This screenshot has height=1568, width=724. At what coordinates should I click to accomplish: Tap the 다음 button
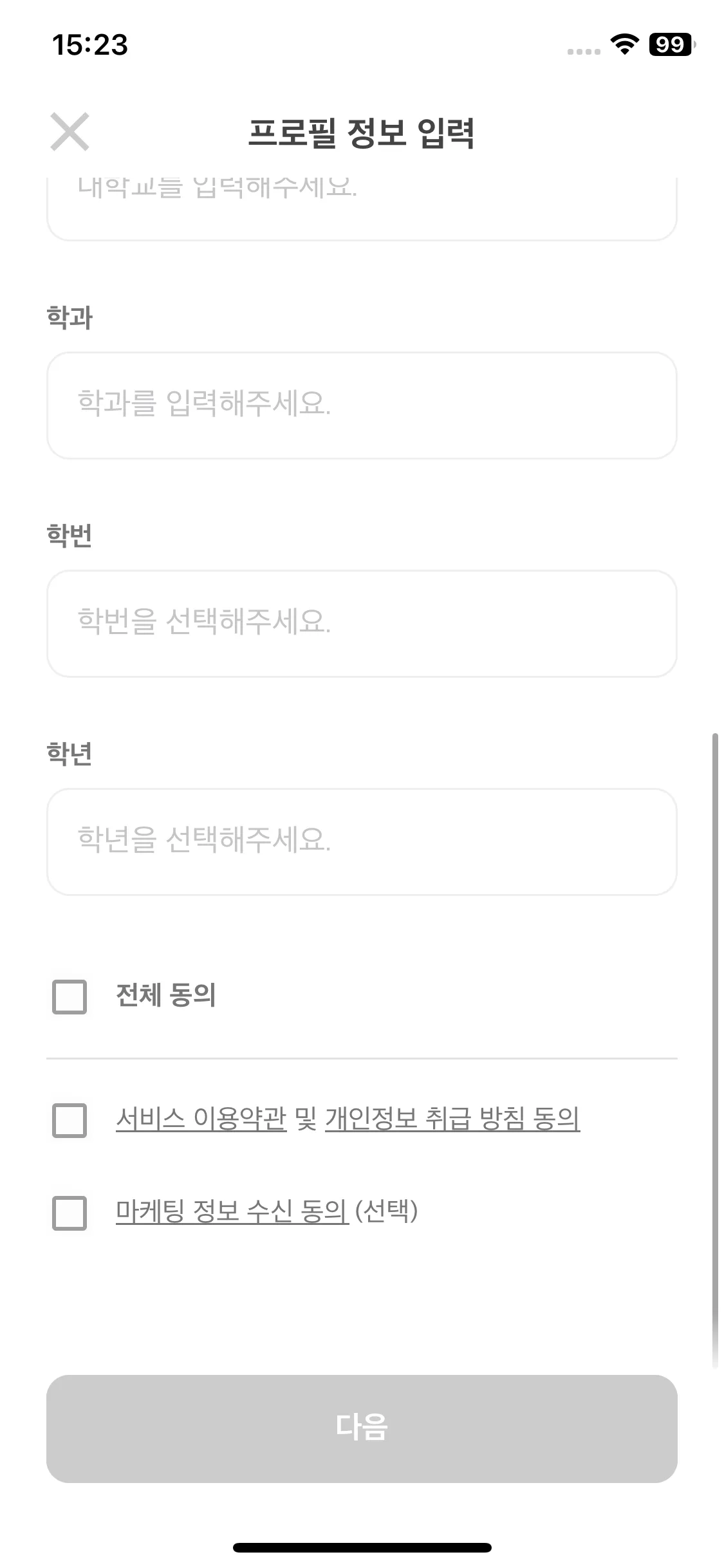pos(362,1429)
